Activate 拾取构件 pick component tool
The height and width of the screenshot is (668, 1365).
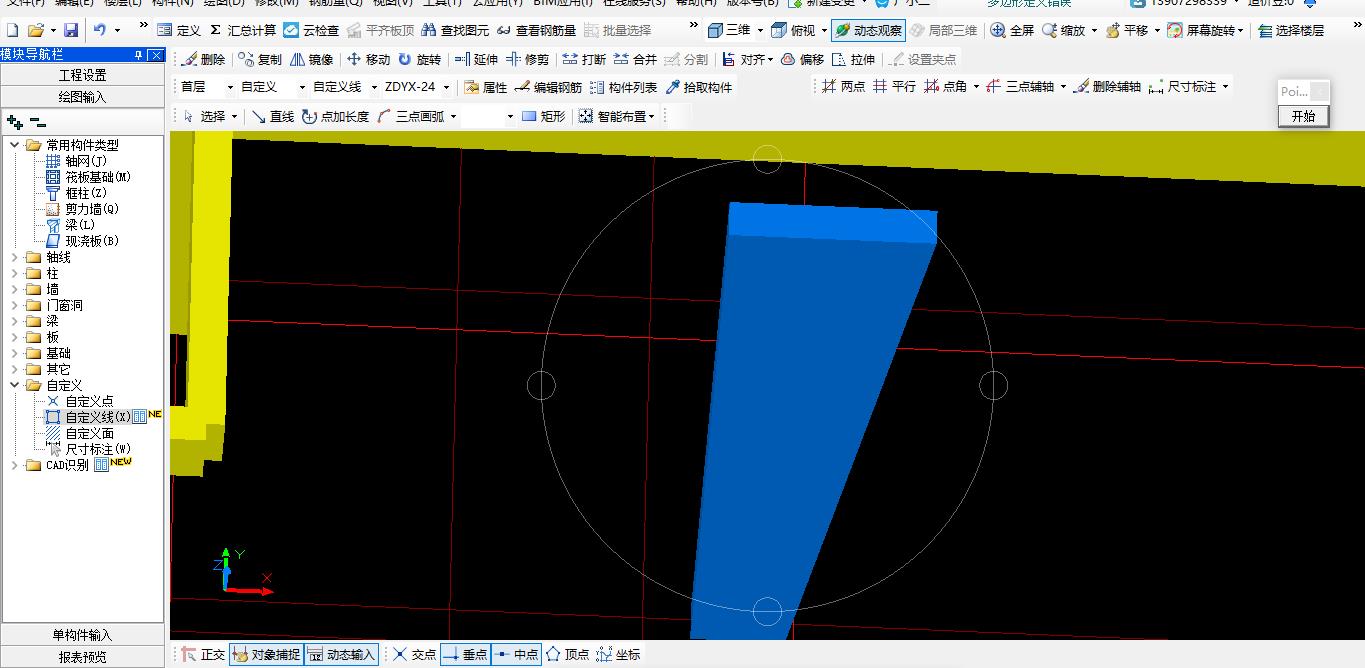tap(698, 87)
